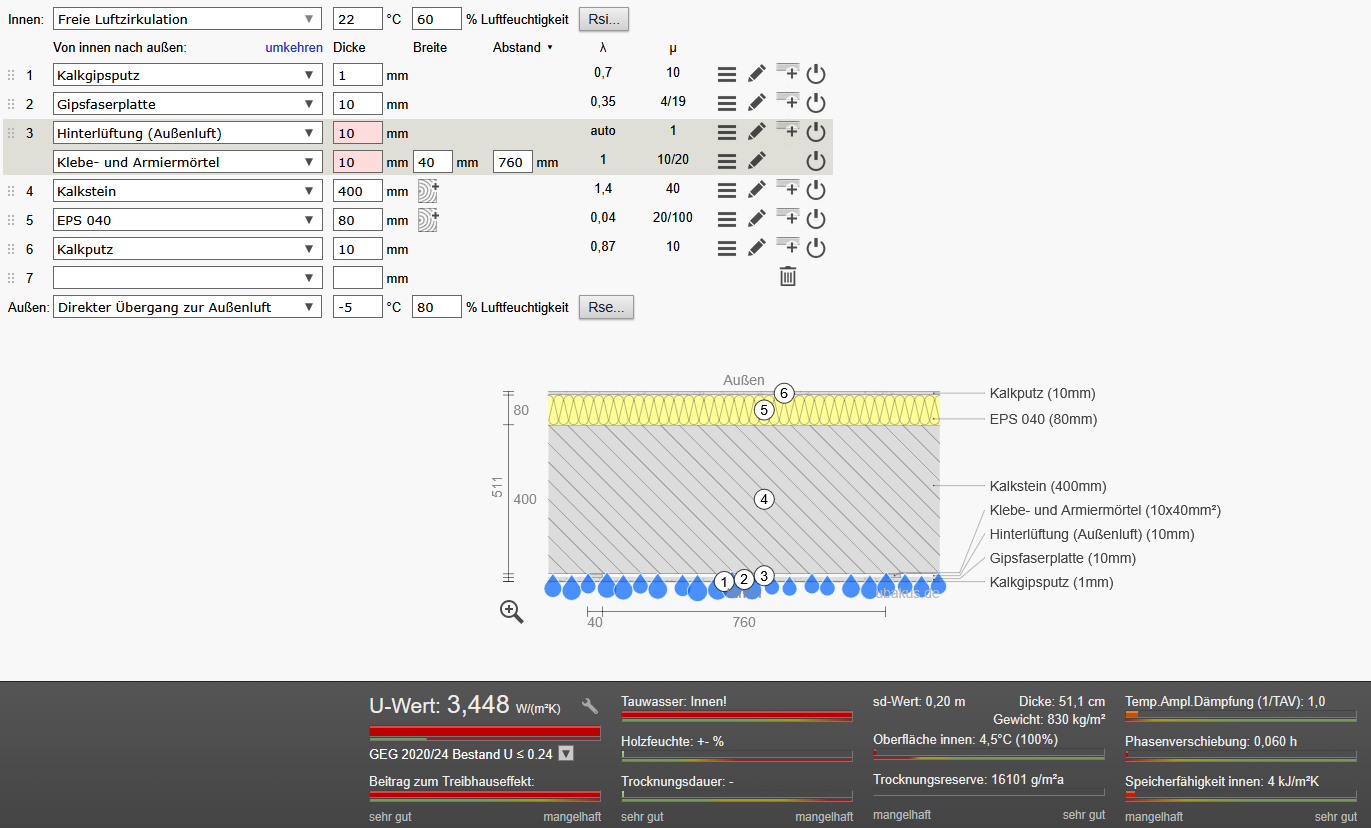This screenshot has height=828, width=1371.
Task: Click the umkehren link to reverse layers
Action: [294, 48]
